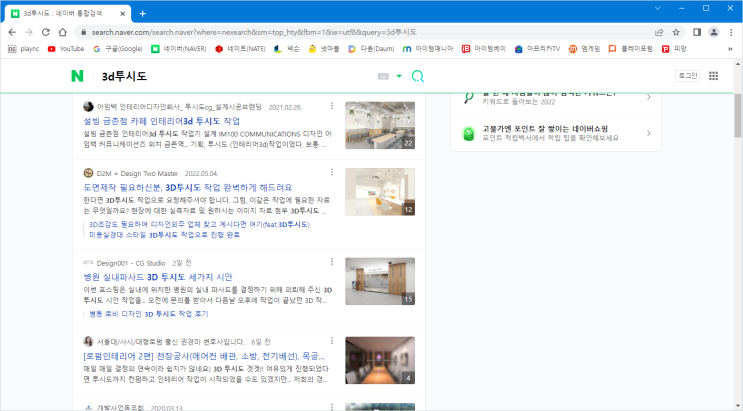This screenshot has width=743, height=411.
Task: Open the 구글(Google) bookmark
Action: pyautogui.click(x=118, y=48)
